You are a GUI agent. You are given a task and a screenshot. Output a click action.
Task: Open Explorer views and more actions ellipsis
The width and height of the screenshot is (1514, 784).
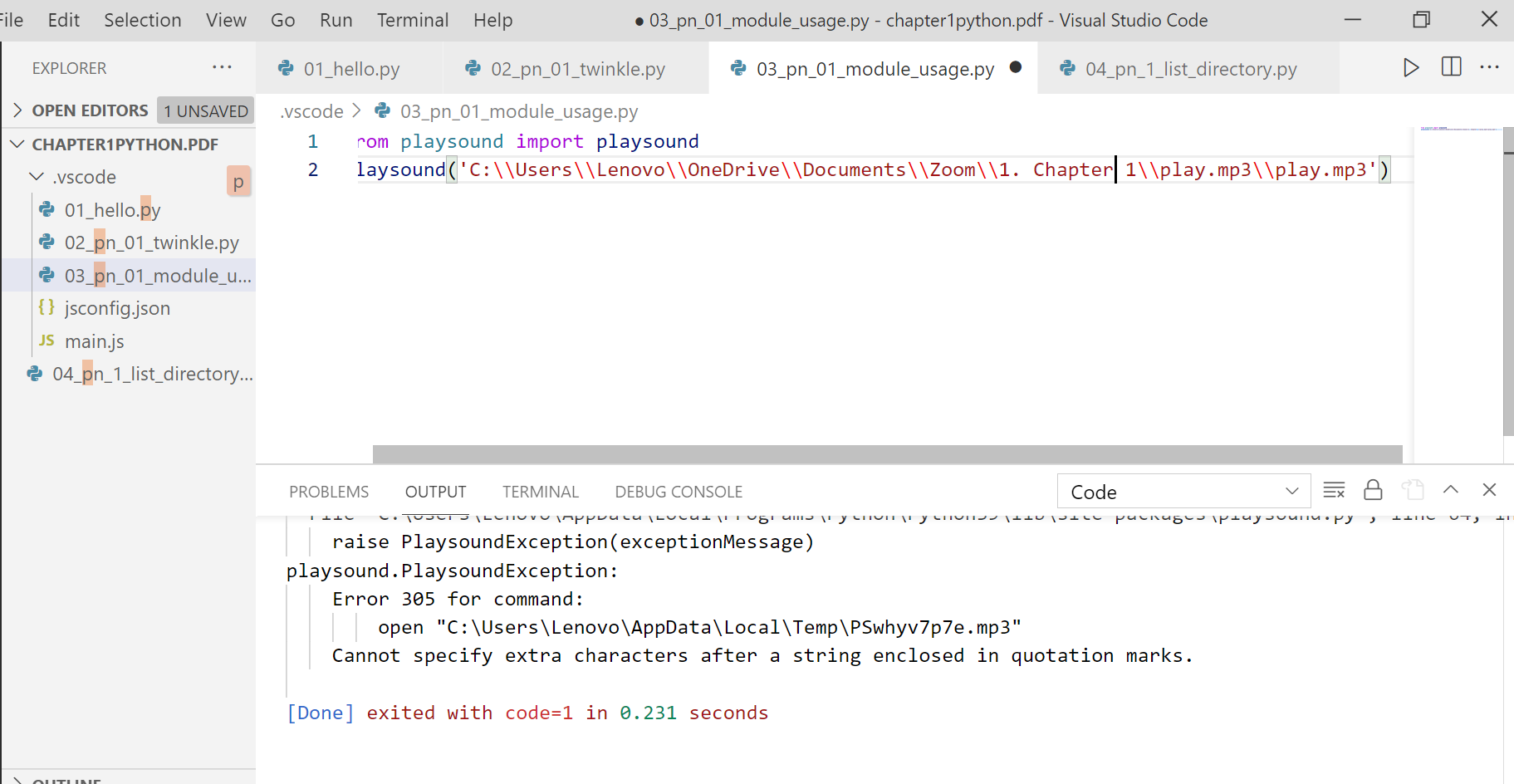[x=222, y=67]
